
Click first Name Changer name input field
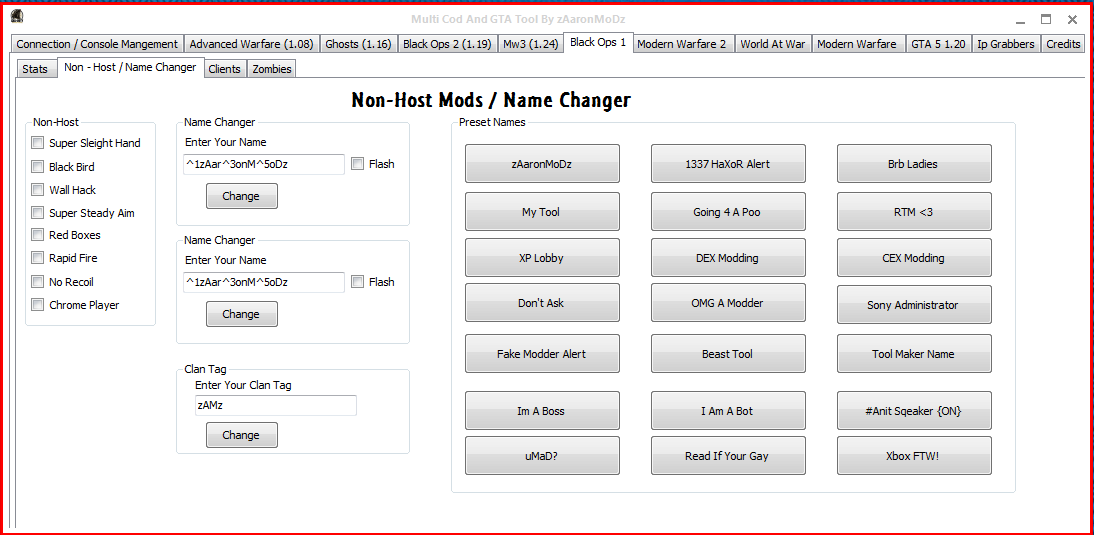coord(263,165)
